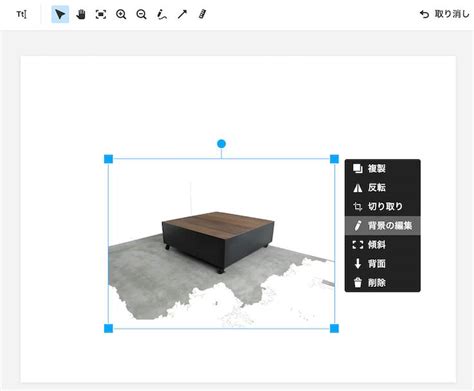Choose 傾斜 skew option
The image size is (474, 391).
tap(382, 245)
